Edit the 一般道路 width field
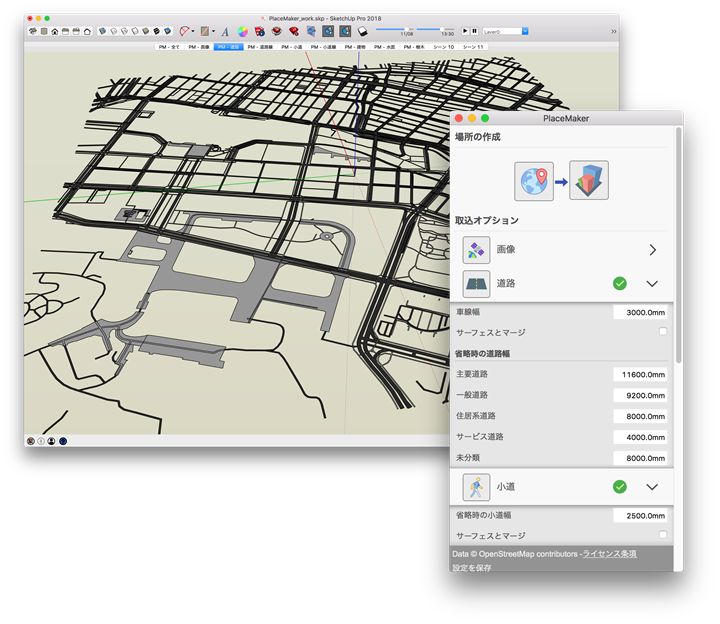Viewport: 720px width, 624px height. coord(640,395)
